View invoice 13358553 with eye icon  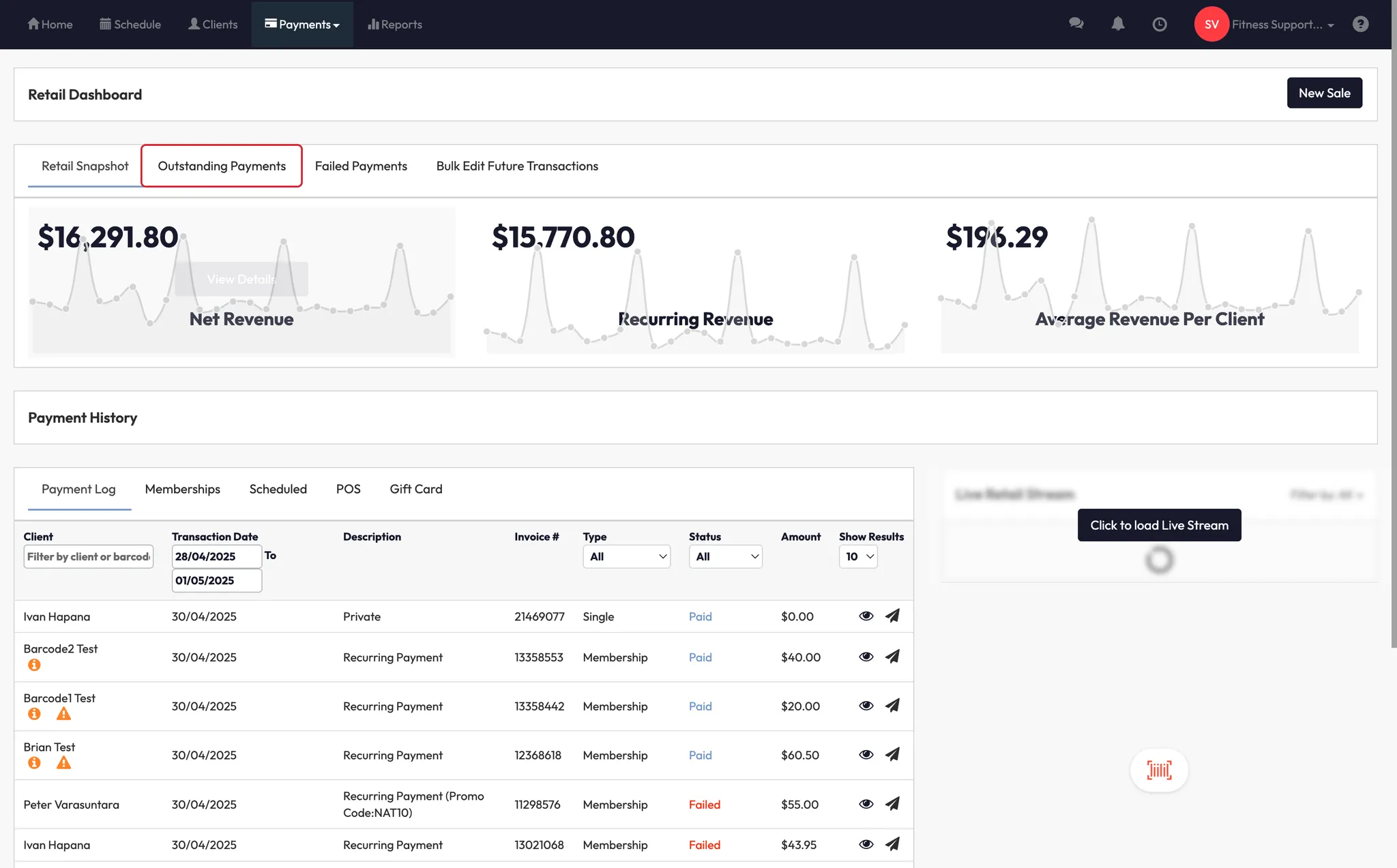(x=866, y=657)
